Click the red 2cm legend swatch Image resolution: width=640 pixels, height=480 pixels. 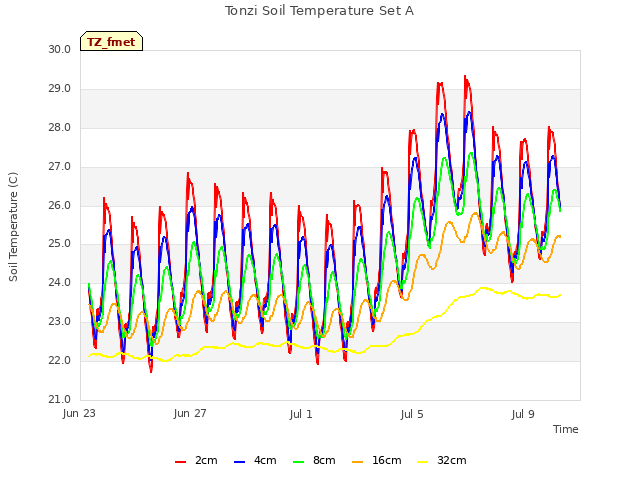180,462
